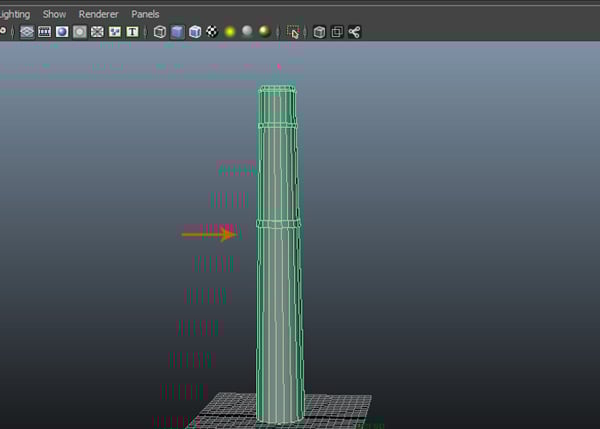Click the cylinder's top cap
This screenshot has height=429, width=600.
[x=277, y=89]
